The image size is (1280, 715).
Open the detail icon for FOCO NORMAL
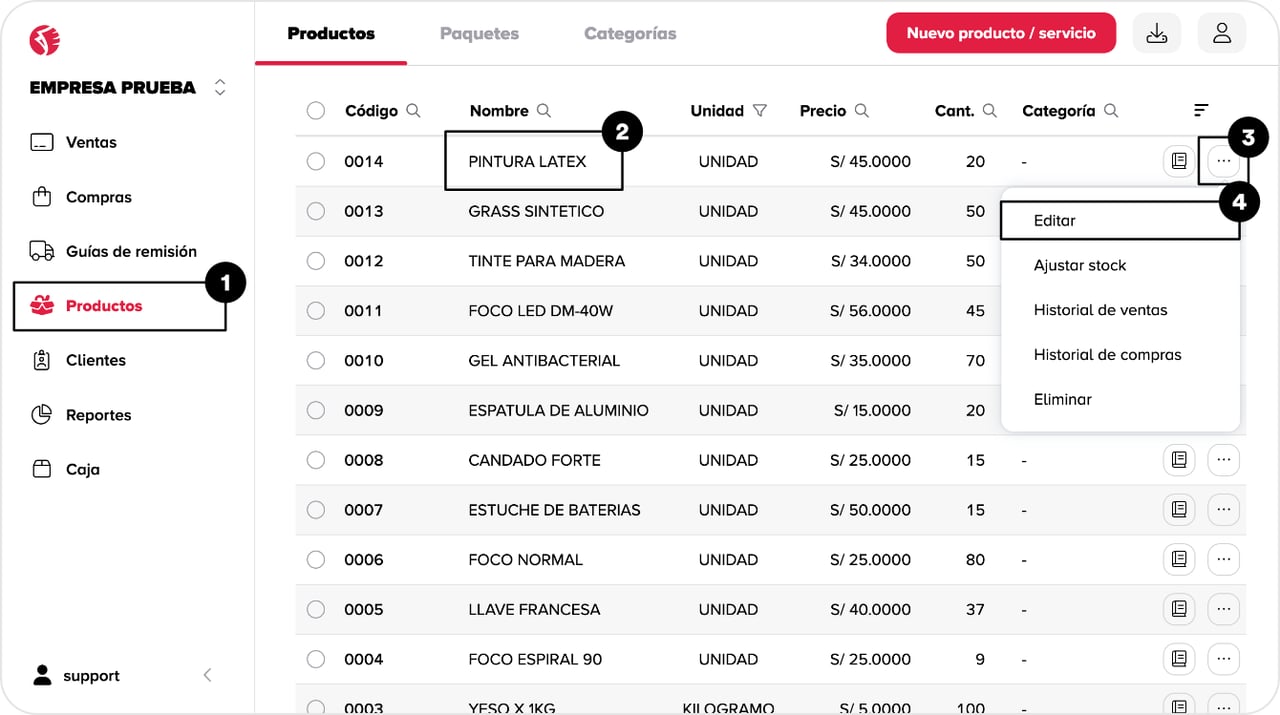pyautogui.click(x=1179, y=559)
